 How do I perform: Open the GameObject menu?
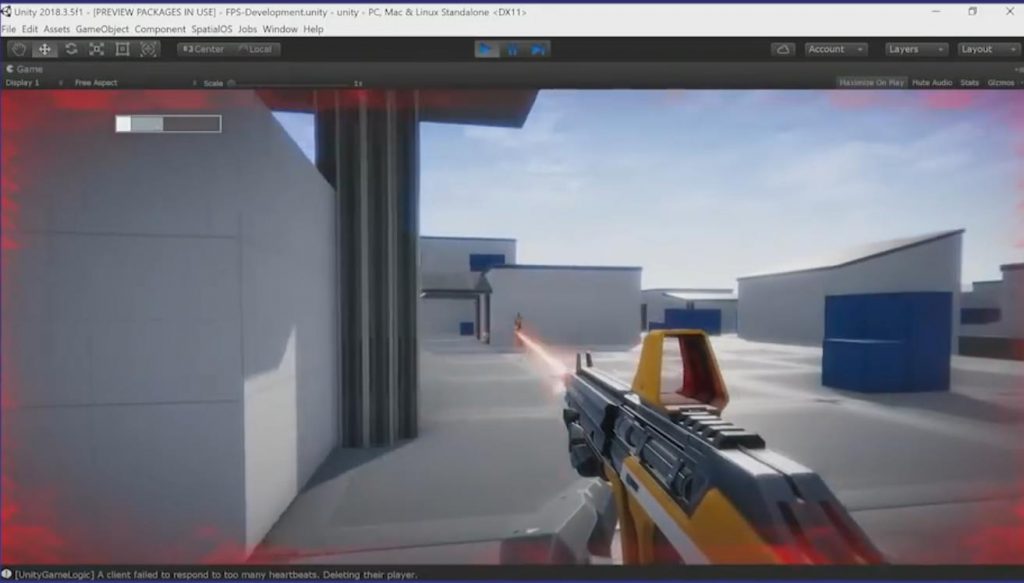pos(102,29)
